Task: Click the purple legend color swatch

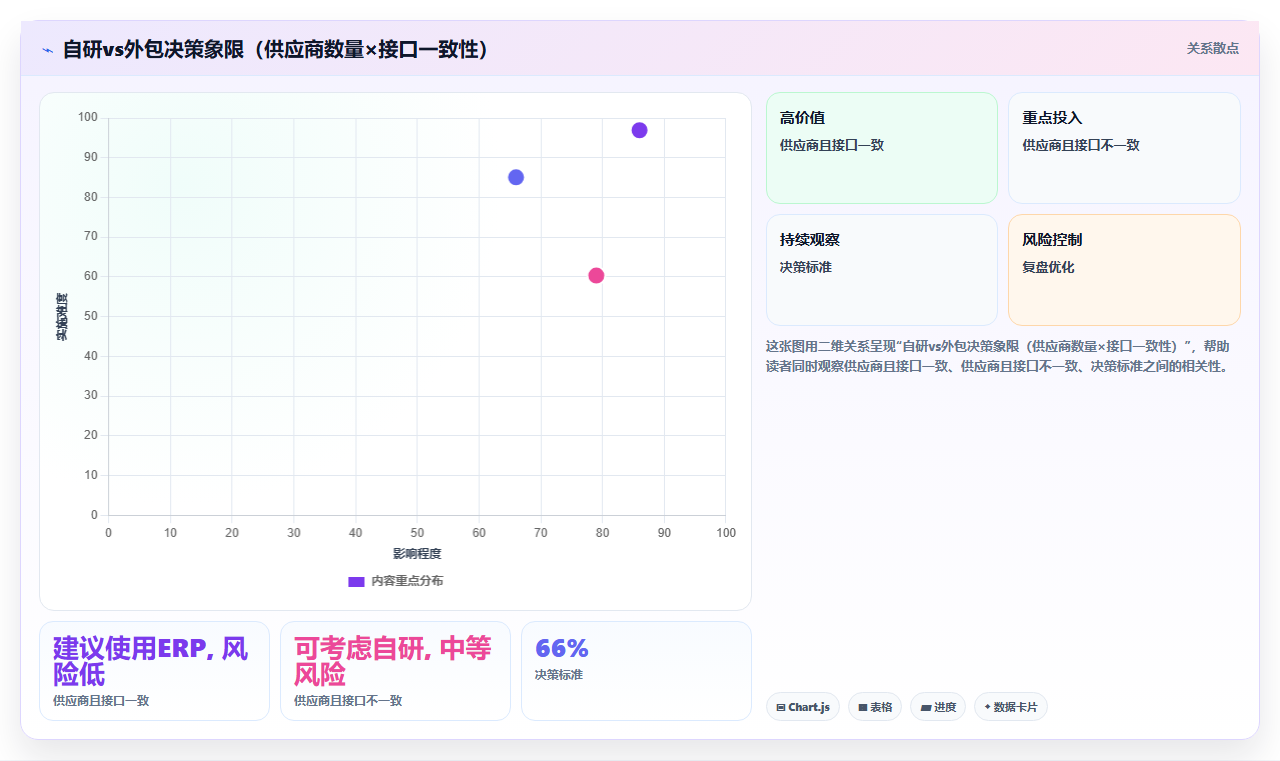Action: click(356, 581)
